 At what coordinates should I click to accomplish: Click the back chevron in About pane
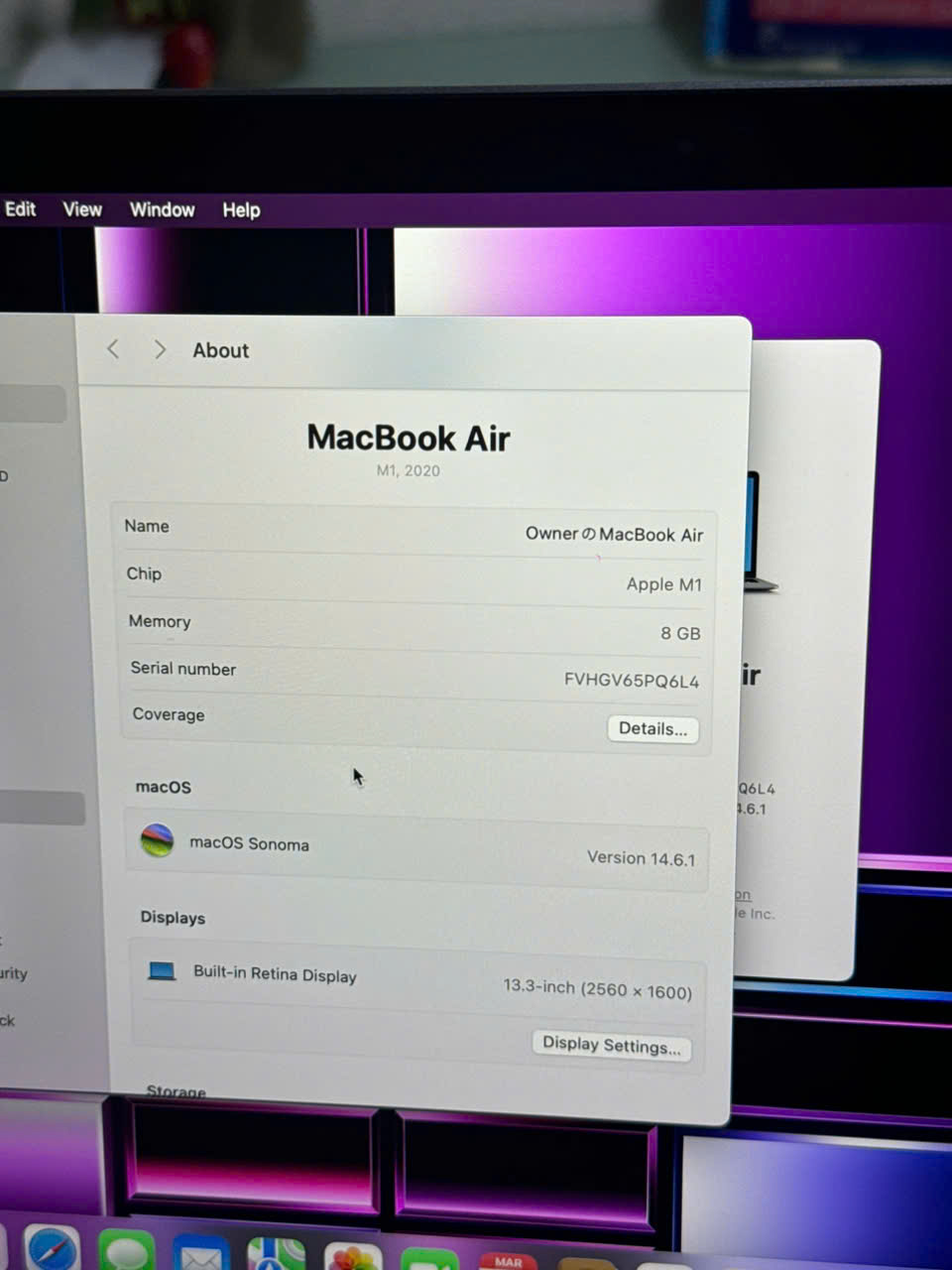click(113, 349)
